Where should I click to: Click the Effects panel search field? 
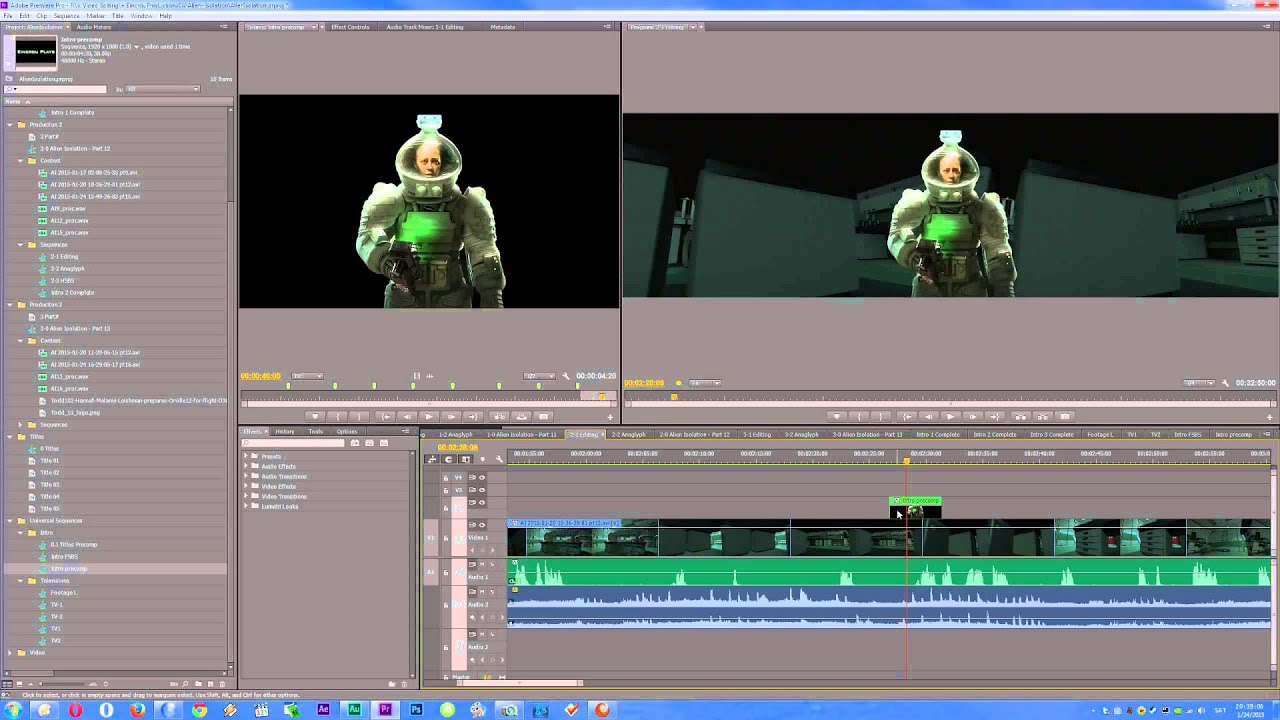(x=295, y=443)
